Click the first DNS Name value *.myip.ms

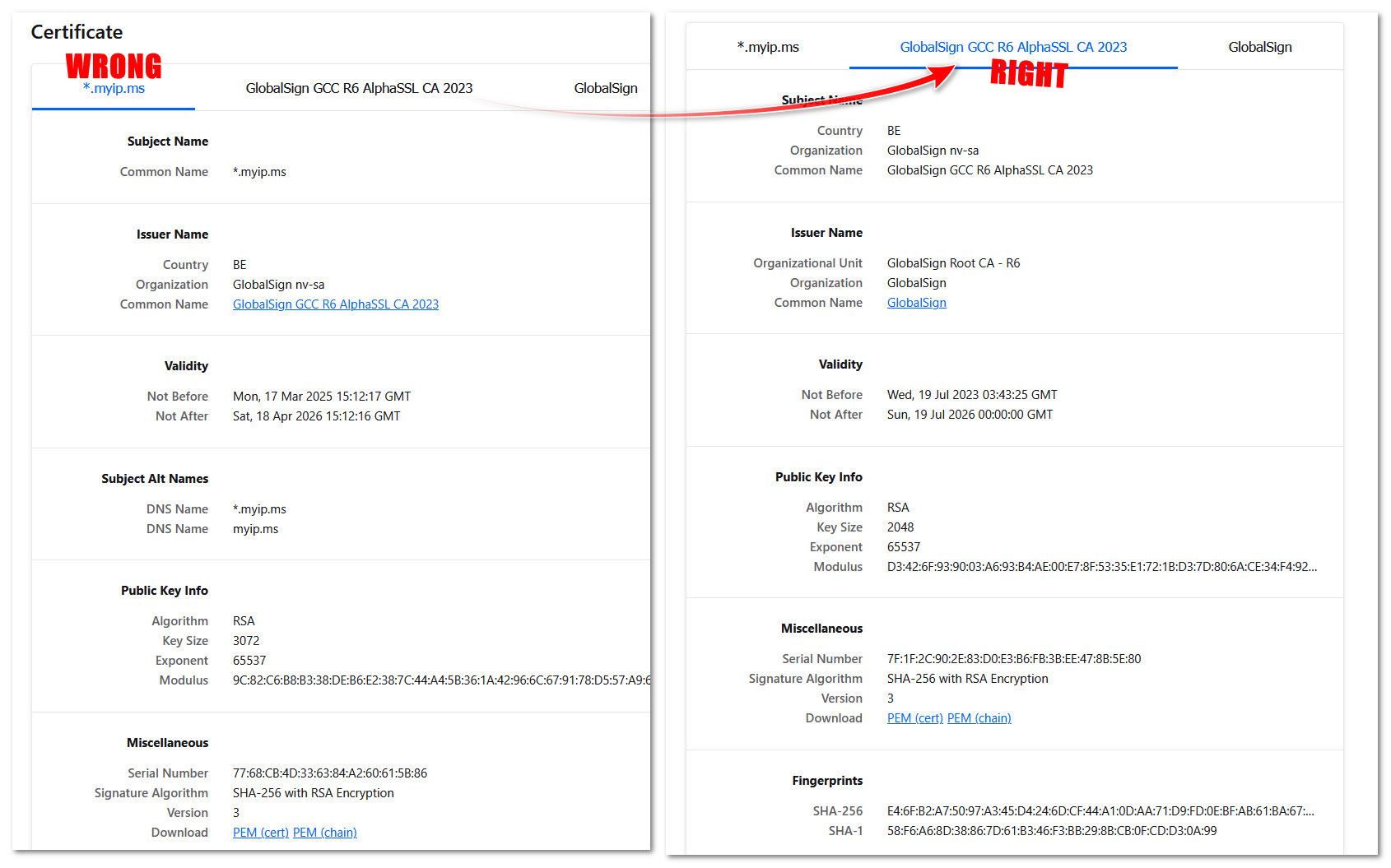[260, 509]
